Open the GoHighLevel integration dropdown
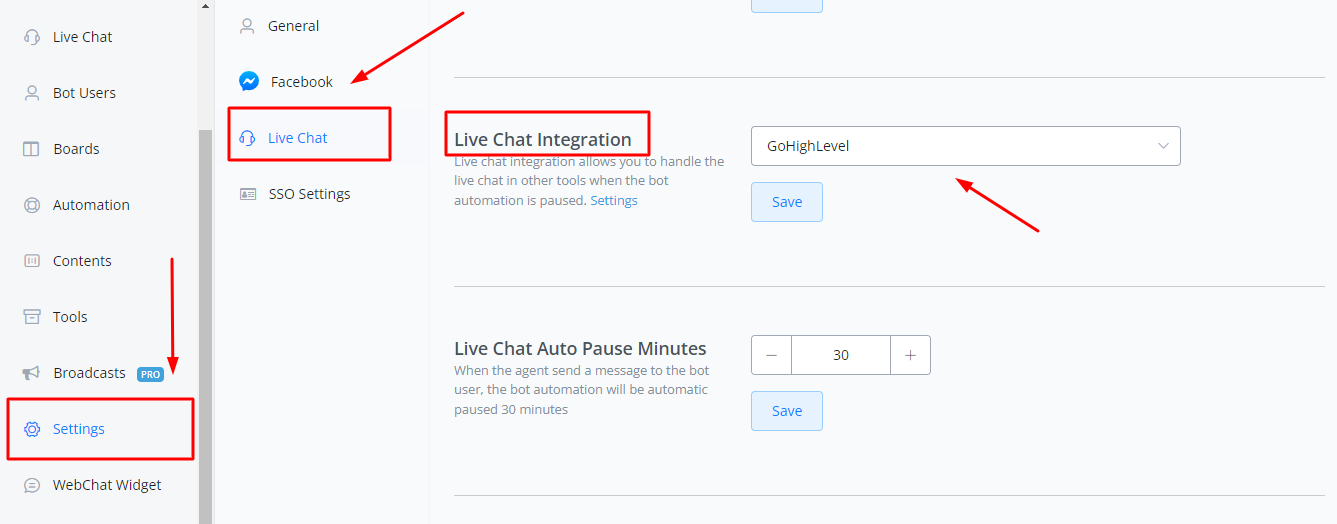 [965, 146]
